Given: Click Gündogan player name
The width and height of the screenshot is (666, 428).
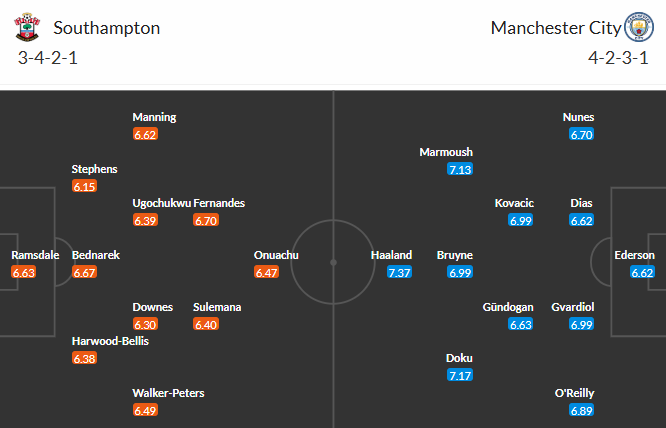Looking at the screenshot, I should coord(508,307).
